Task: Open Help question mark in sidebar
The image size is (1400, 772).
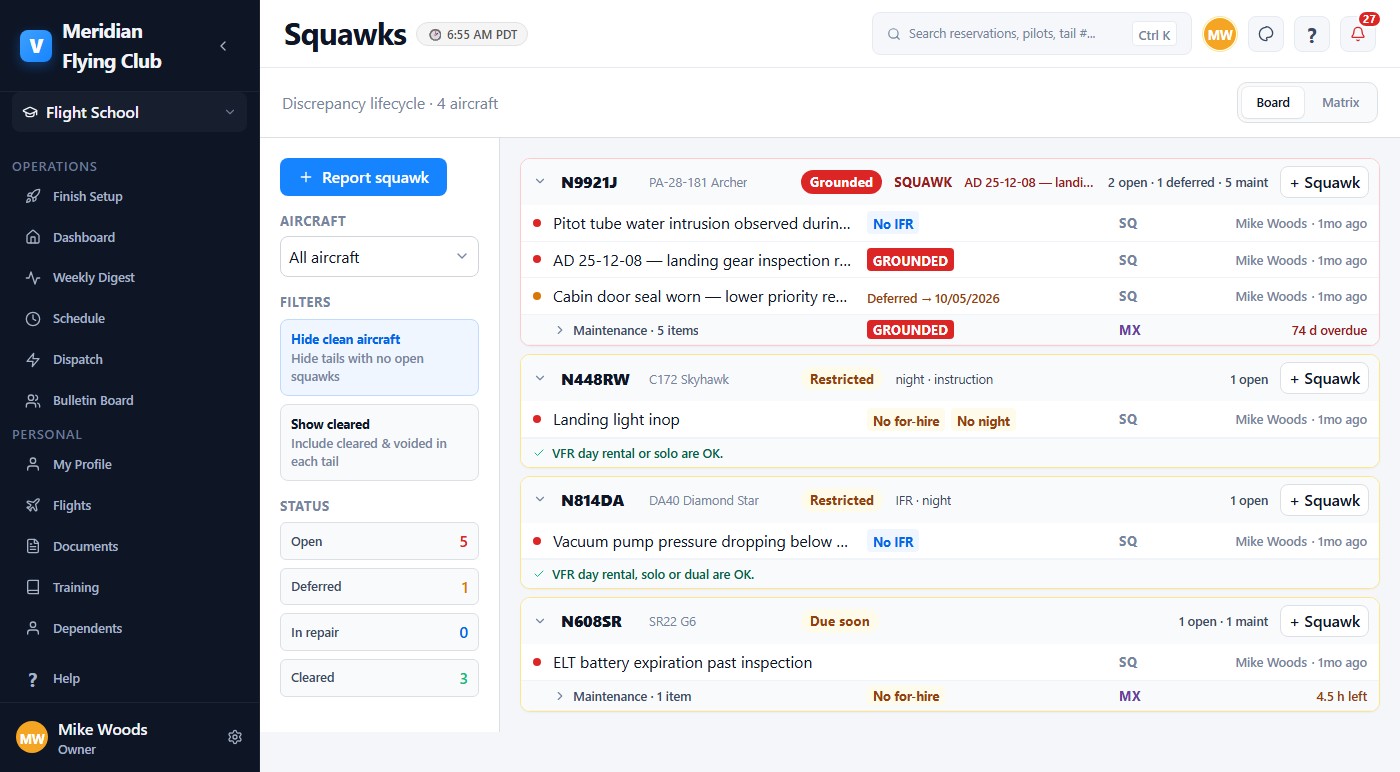Action: [33, 679]
